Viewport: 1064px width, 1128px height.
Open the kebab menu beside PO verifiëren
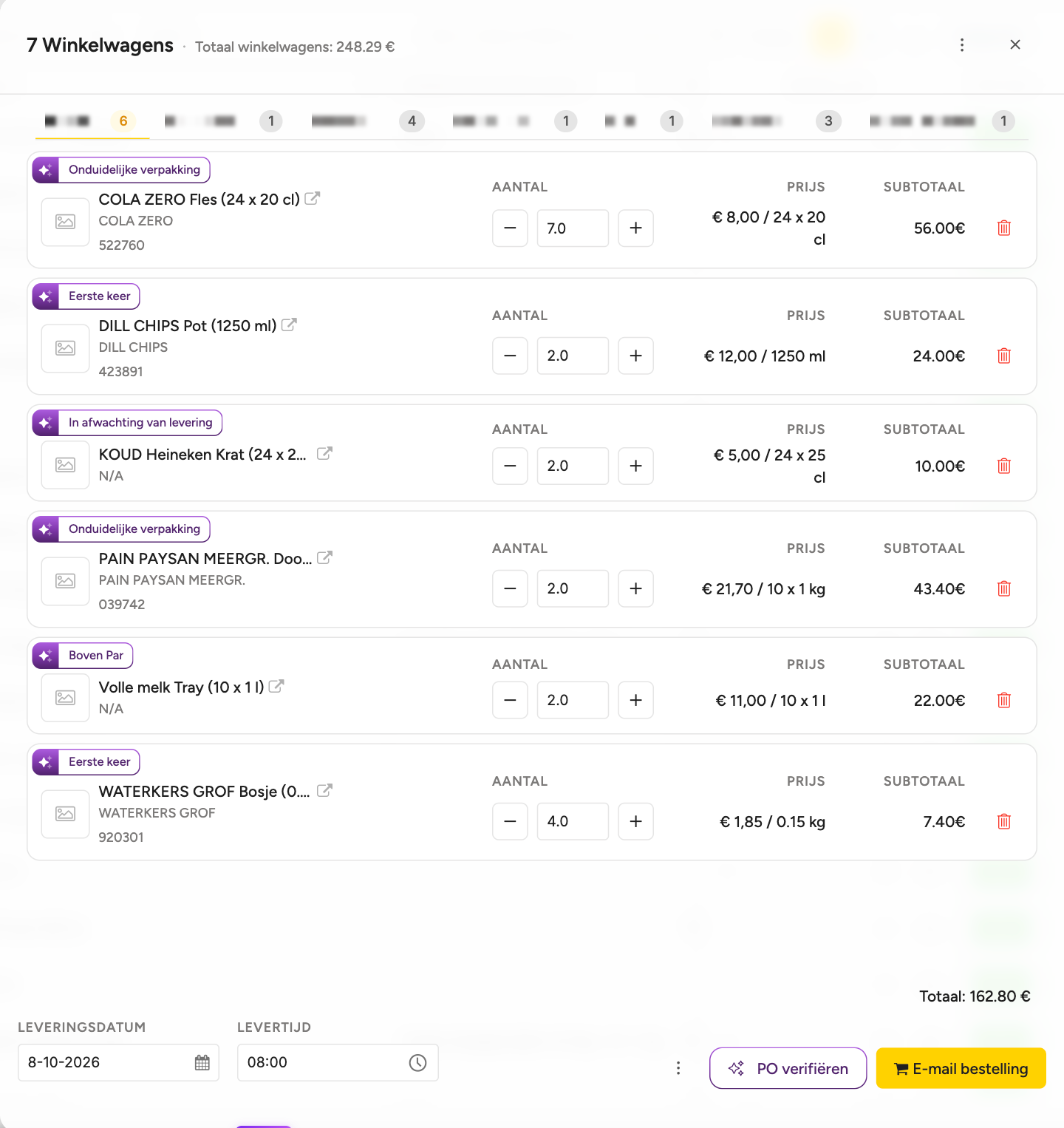678,1068
